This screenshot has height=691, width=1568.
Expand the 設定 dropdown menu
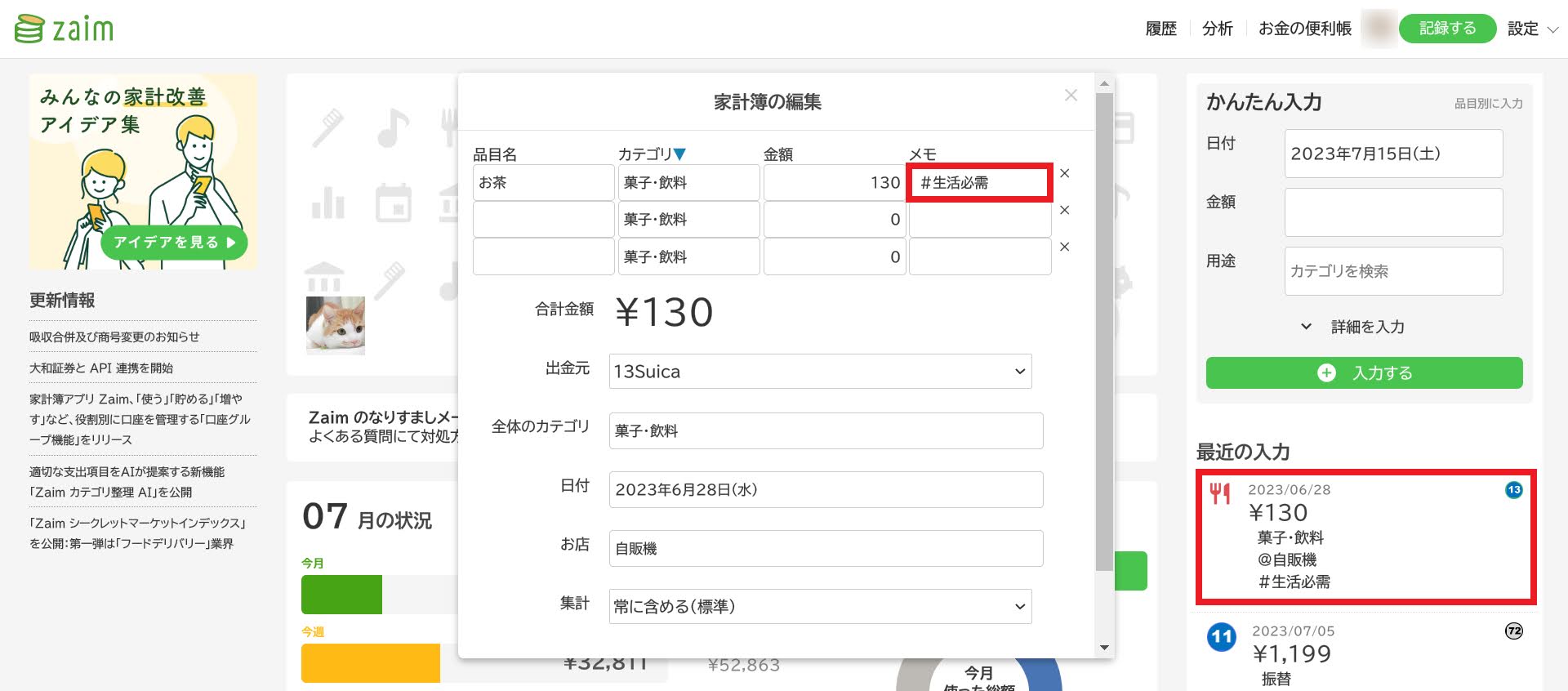[x=1533, y=29]
